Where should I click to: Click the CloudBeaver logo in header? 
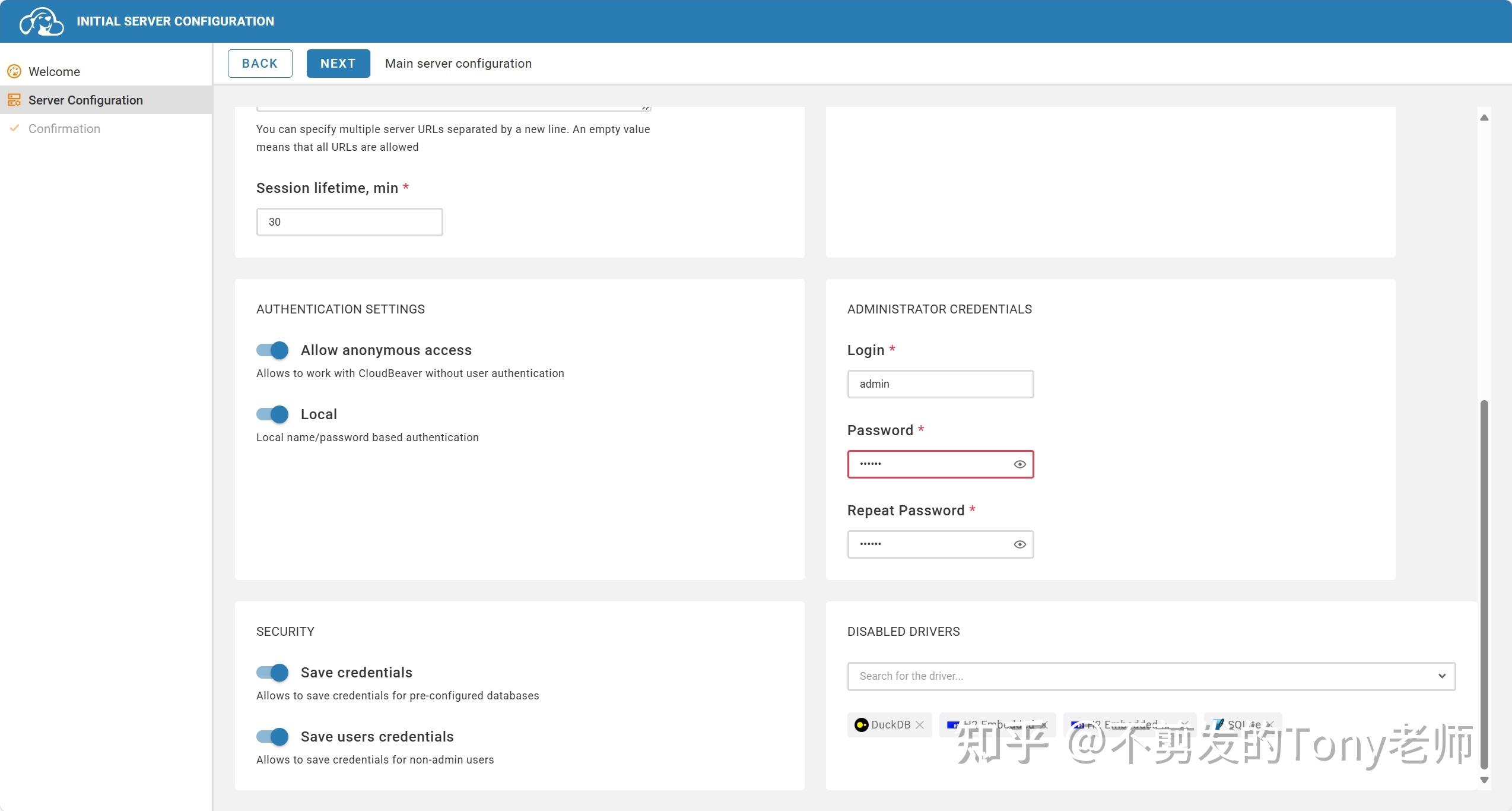pos(41,22)
